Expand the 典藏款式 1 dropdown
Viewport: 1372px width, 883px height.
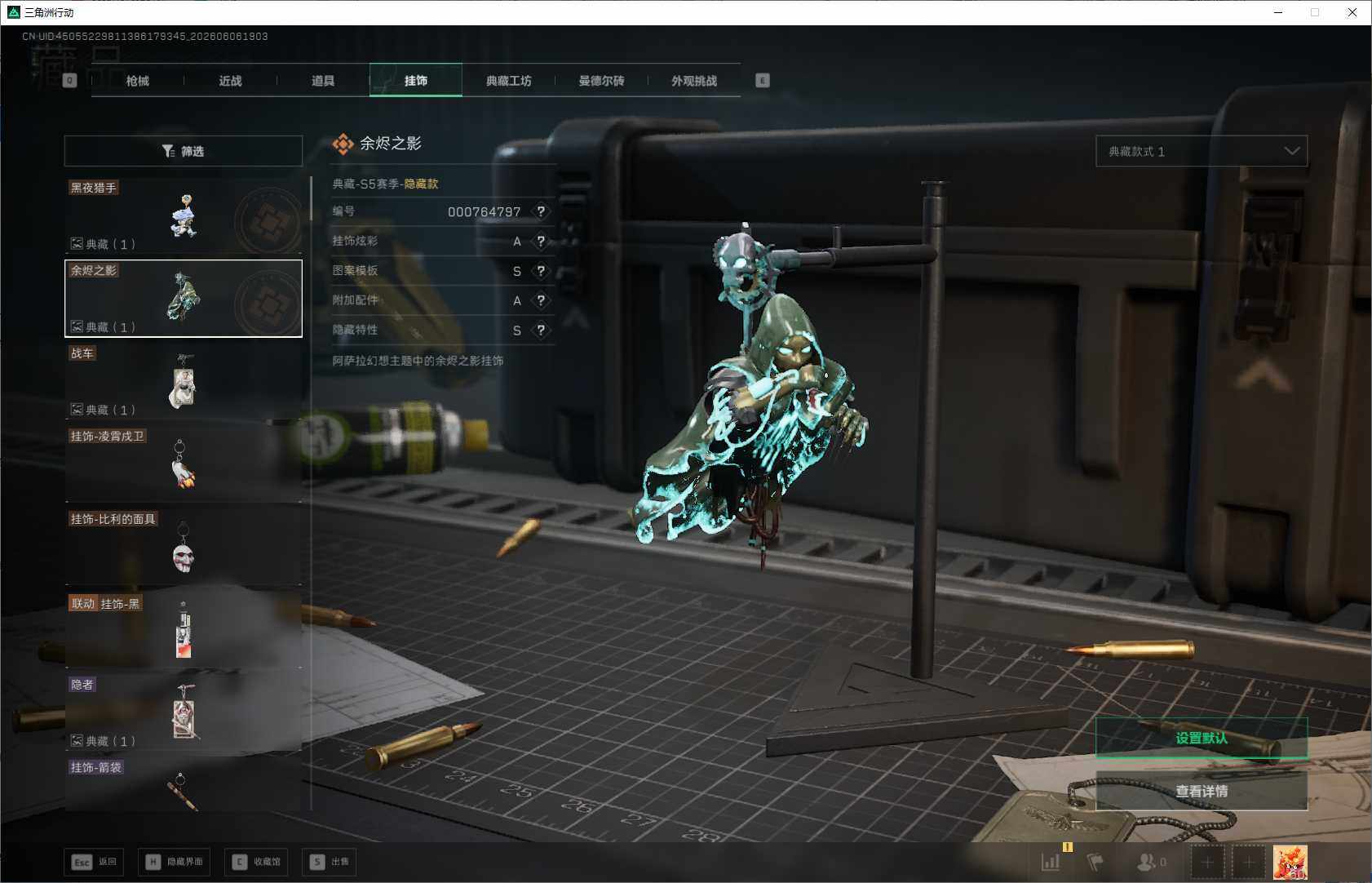(x=1202, y=151)
